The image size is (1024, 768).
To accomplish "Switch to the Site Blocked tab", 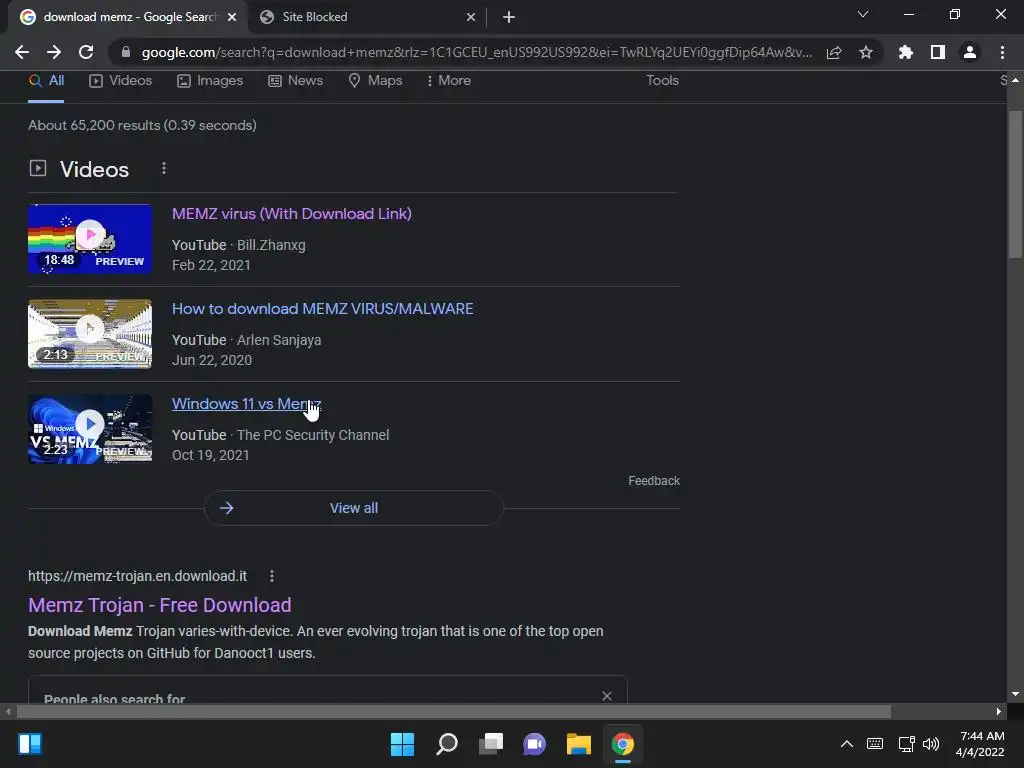I will coord(368,17).
